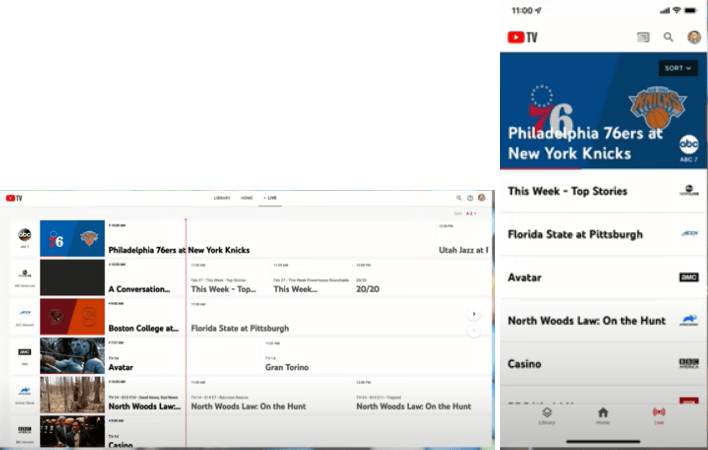
Task: Switch to the Library tab in the mobile bottom bar
Action: 547,416
